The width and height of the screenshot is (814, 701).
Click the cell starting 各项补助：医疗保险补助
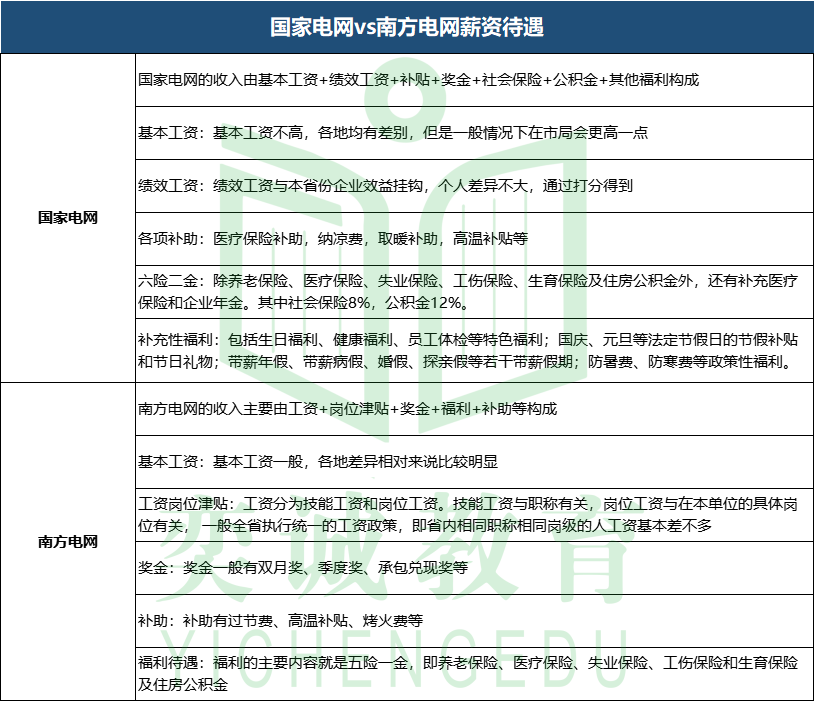point(474,239)
